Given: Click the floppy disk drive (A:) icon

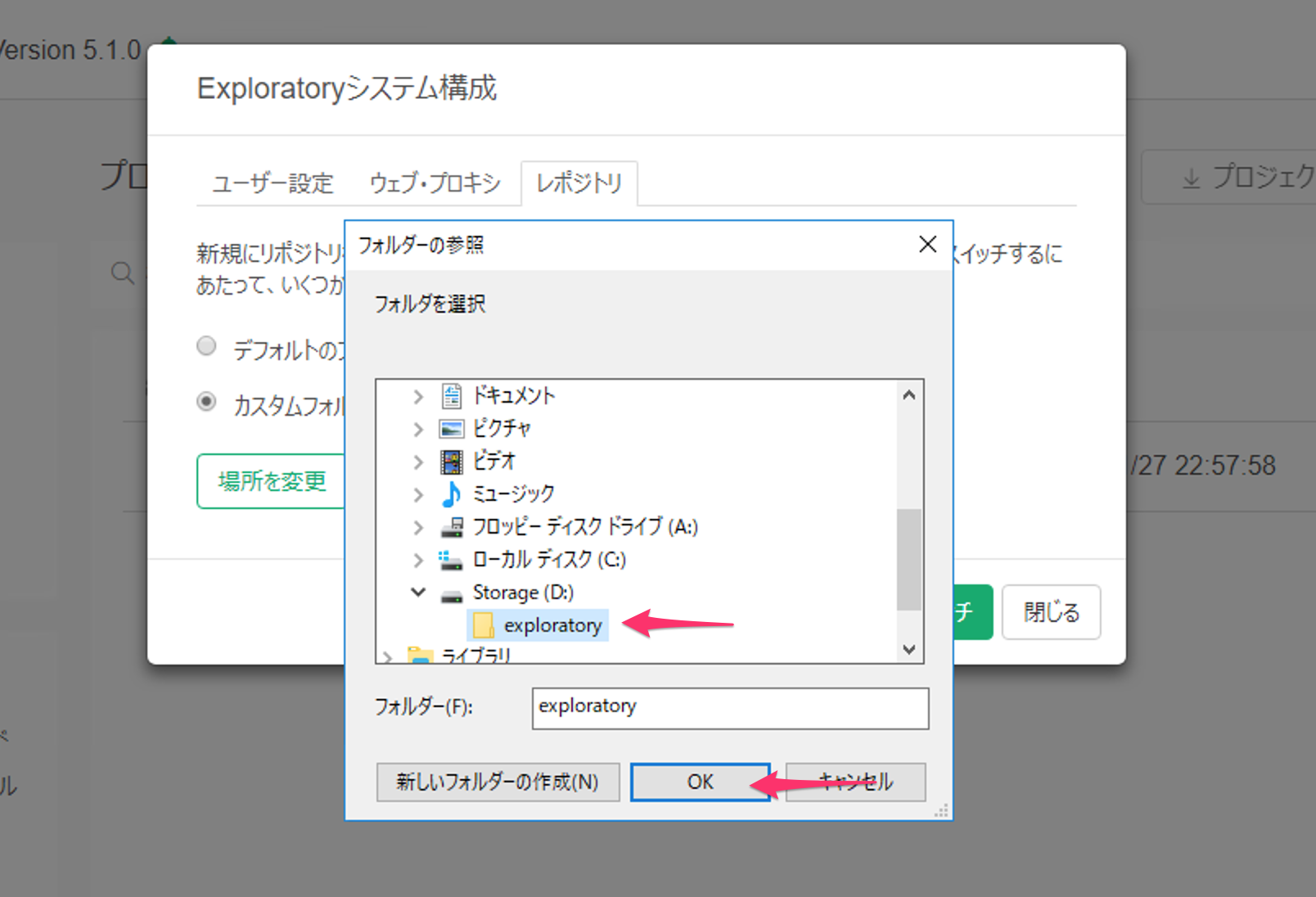Looking at the screenshot, I should 452,527.
